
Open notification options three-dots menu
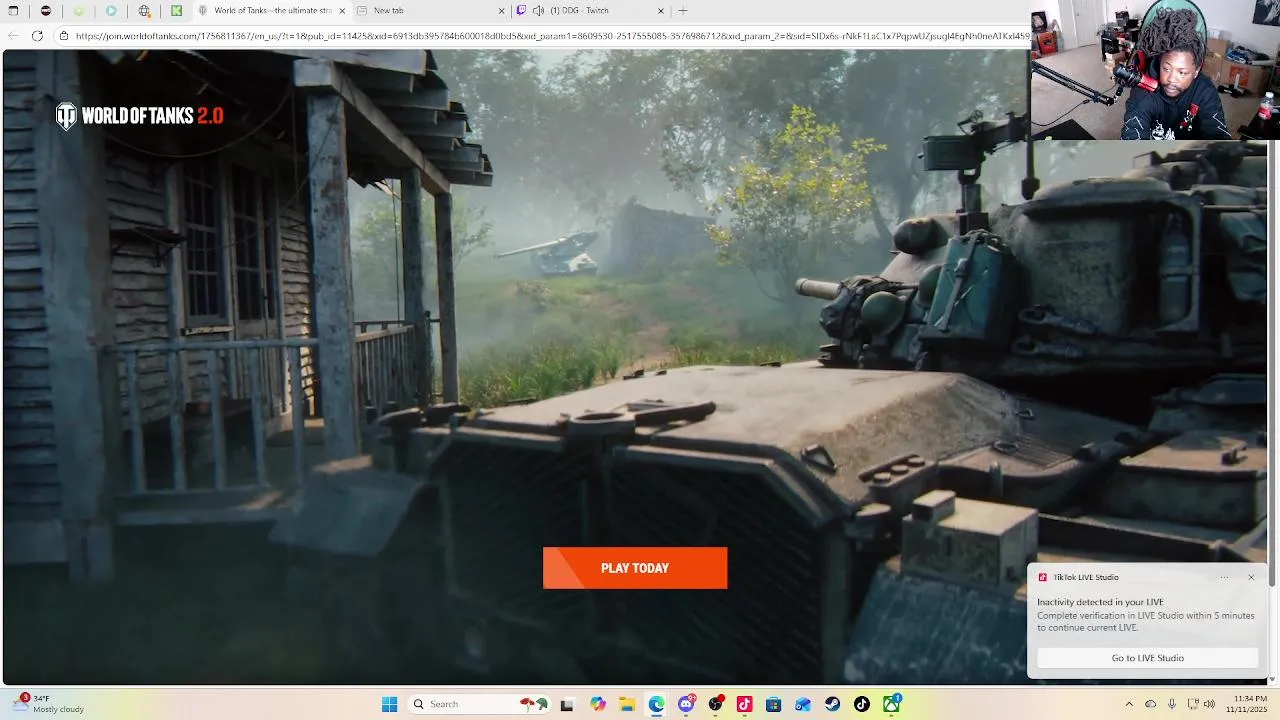click(1224, 577)
